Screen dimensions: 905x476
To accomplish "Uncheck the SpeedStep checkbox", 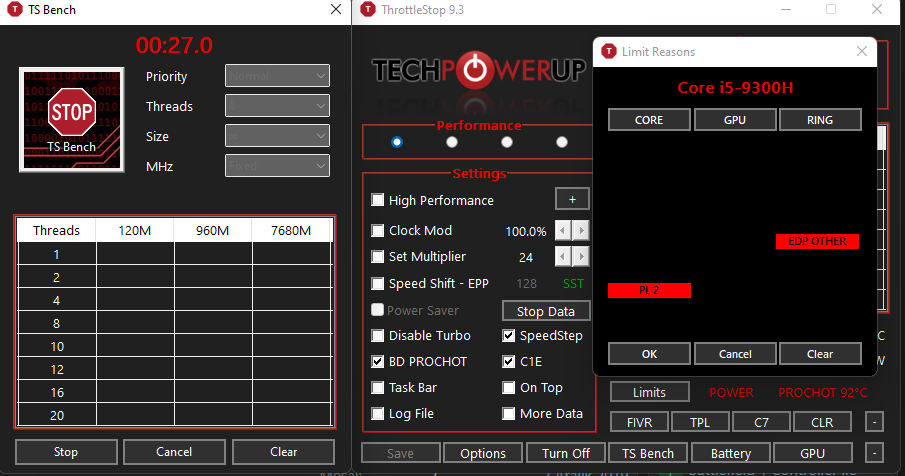I will (x=508, y=336).
